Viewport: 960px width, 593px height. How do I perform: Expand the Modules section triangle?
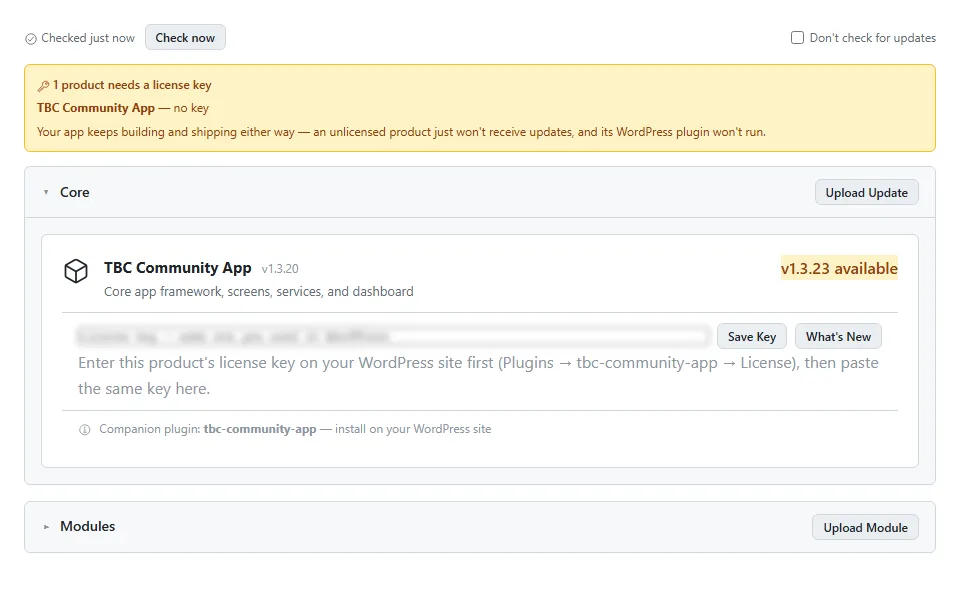click(x=46, y=526)
